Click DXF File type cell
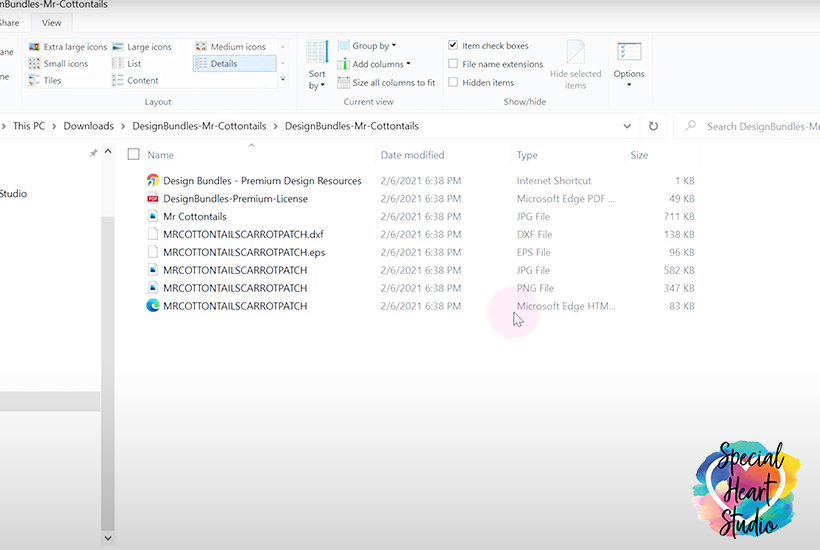This screenshot has width=820, height=550. (534, 234)
